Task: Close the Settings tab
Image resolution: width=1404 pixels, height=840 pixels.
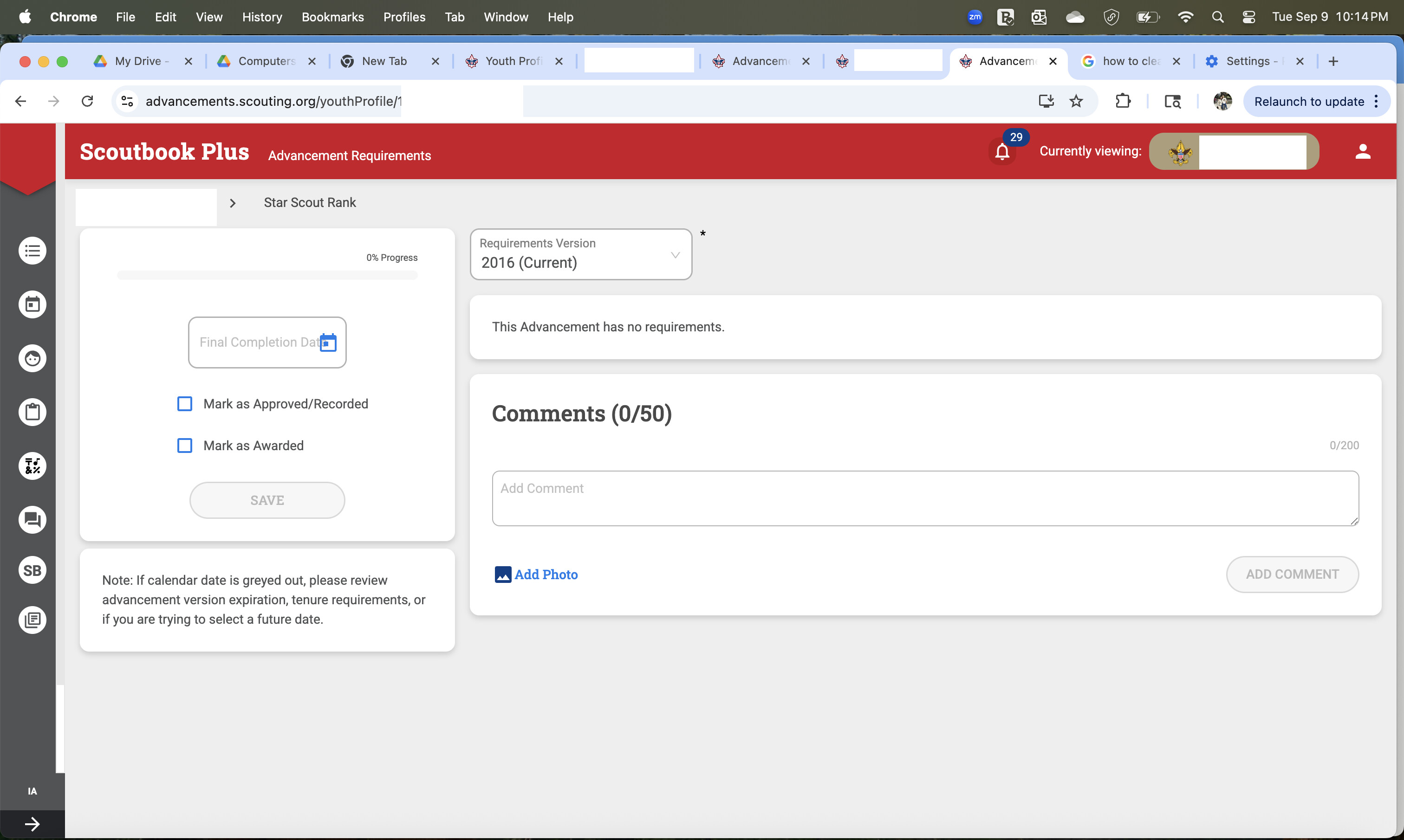Action: pos(1300,61)
